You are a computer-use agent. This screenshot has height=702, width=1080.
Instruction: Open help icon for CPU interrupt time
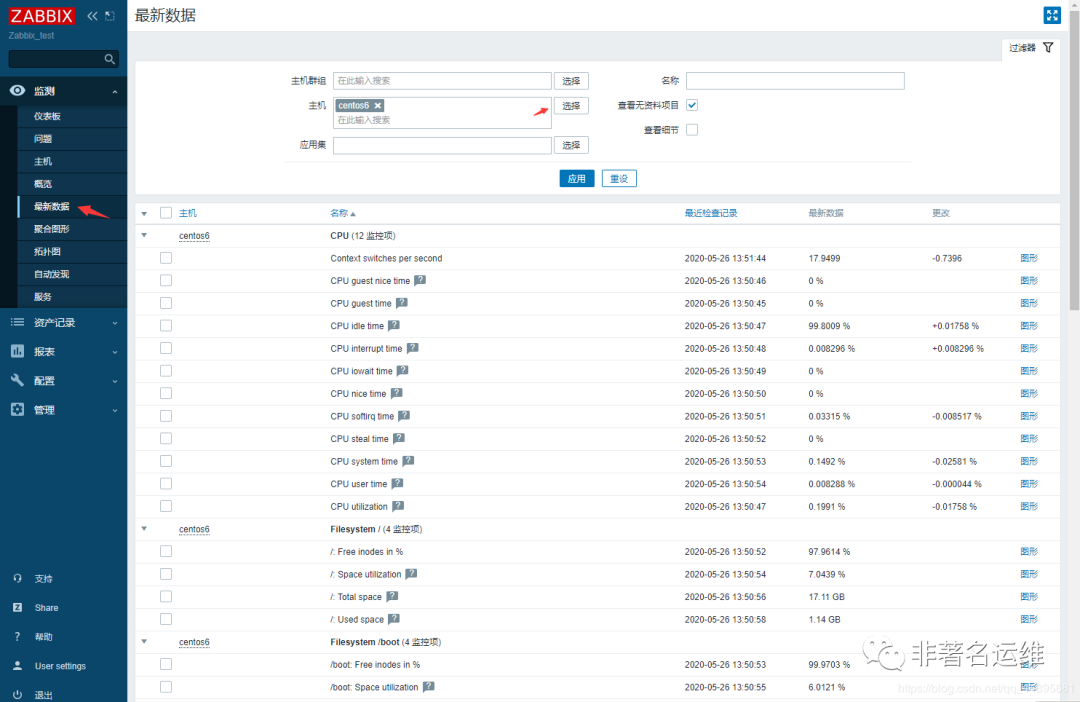tap(412, 349)
